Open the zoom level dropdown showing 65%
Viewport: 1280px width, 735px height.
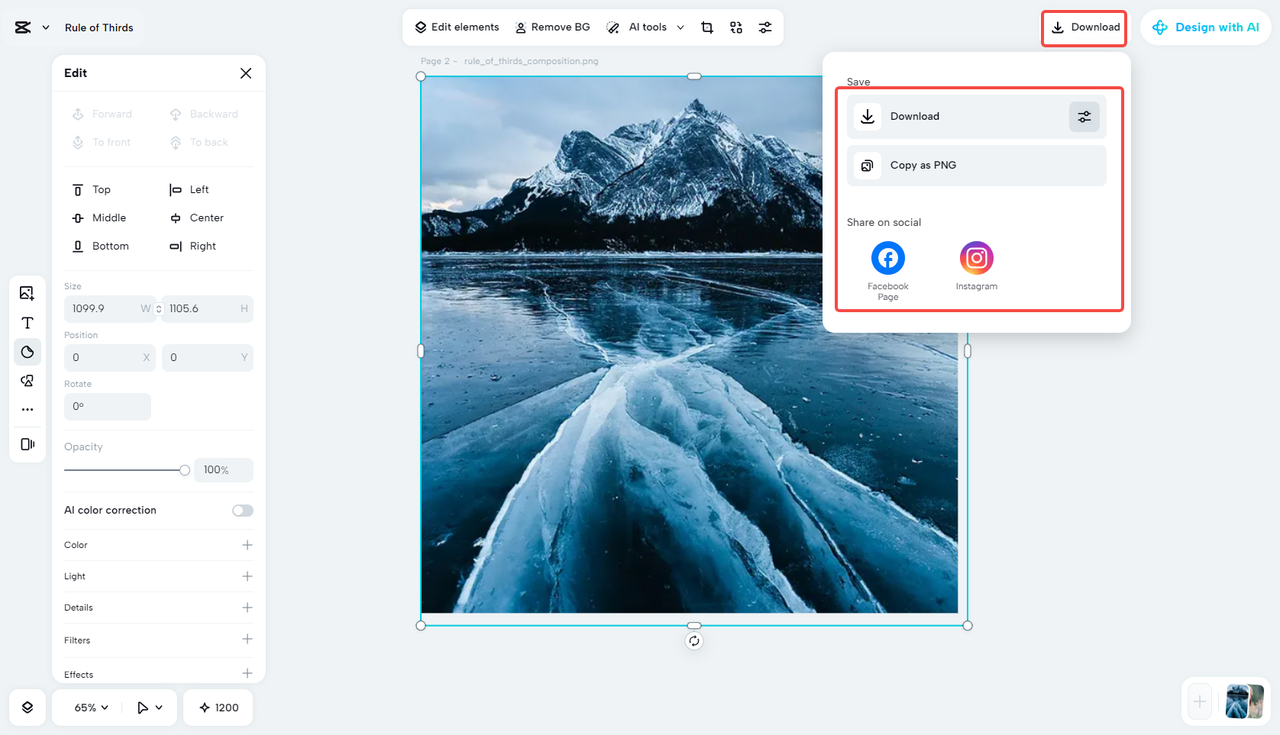pos(86,707)
